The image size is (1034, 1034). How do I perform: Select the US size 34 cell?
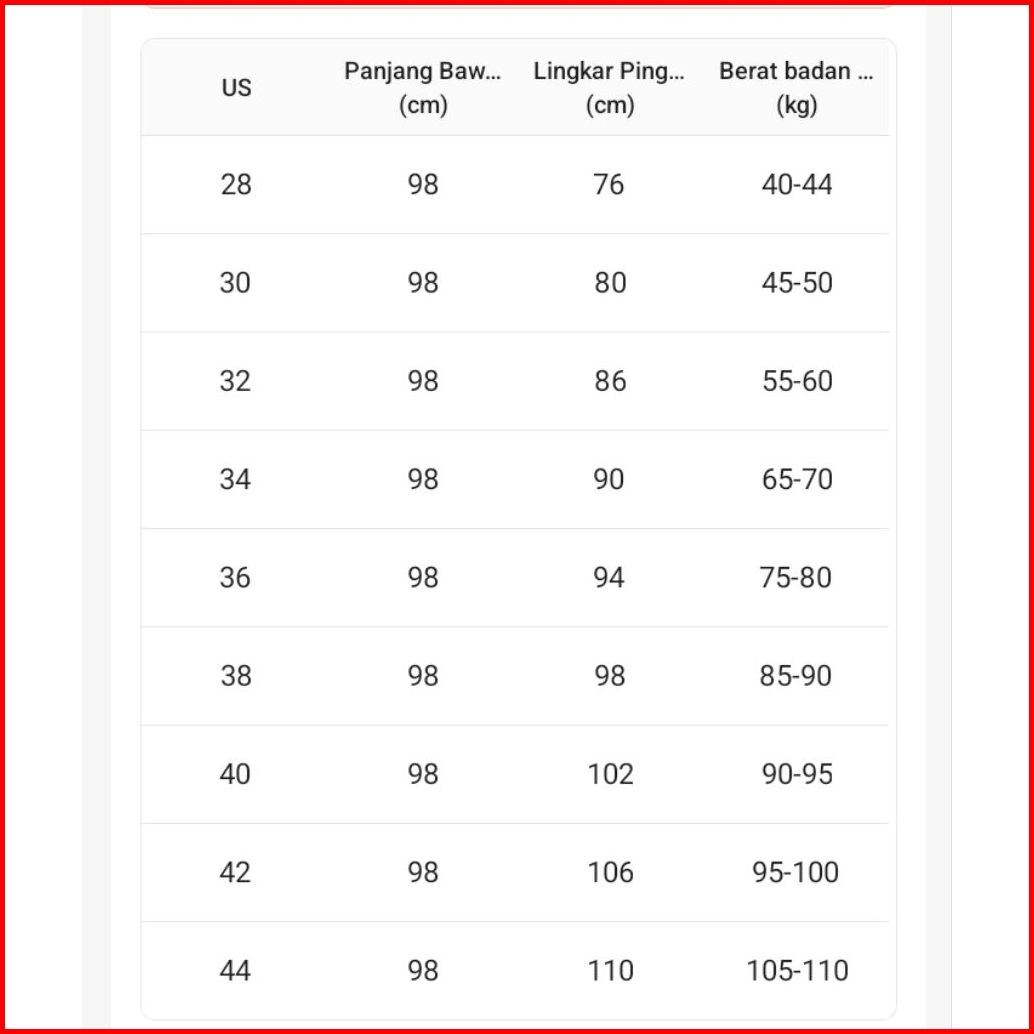point(236,480)
